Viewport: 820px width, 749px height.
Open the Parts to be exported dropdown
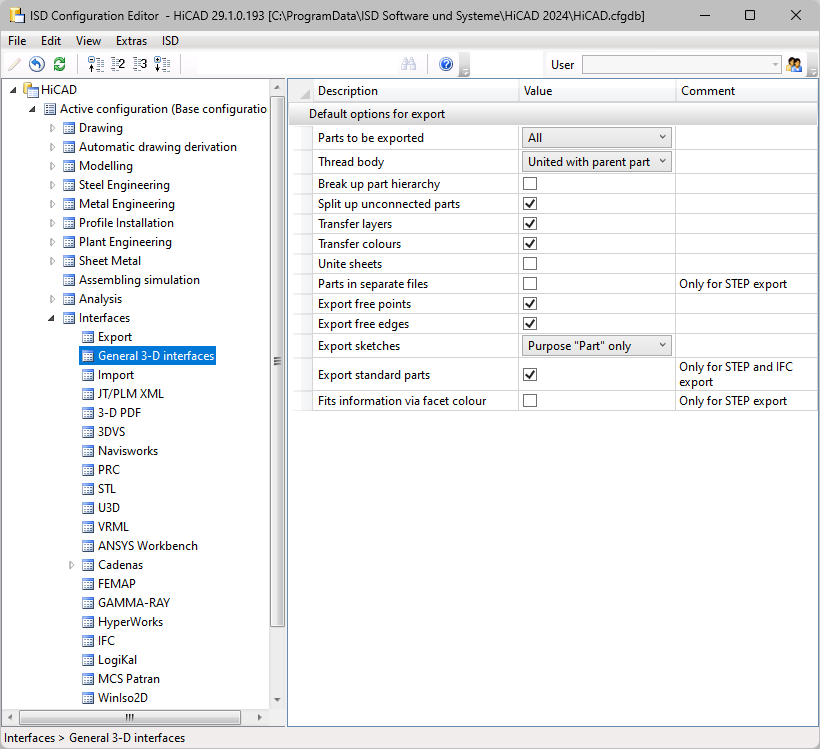click(596, 138)
